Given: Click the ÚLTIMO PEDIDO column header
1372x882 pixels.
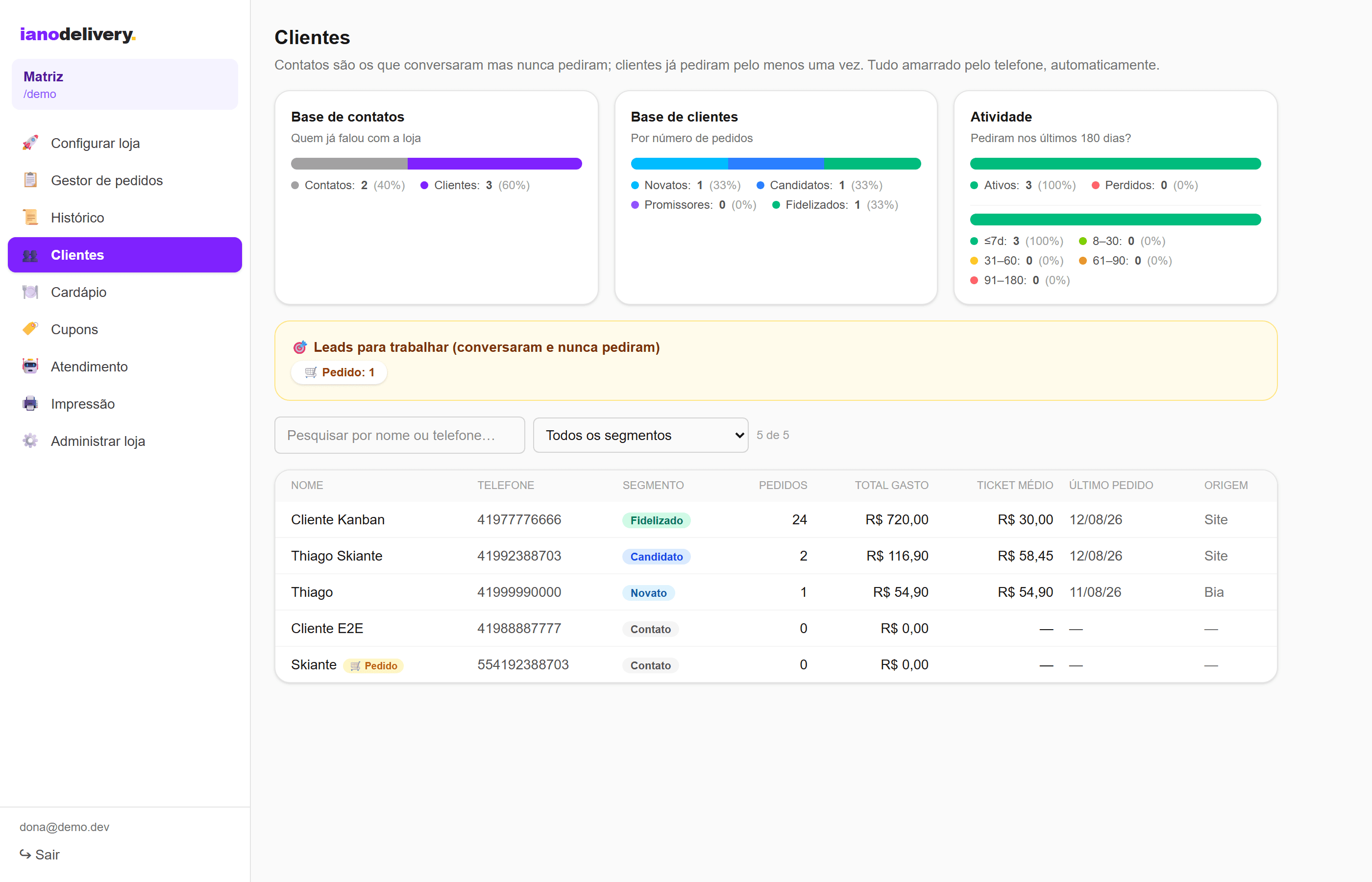Looking at the screenshot, I should point(1111,485).
